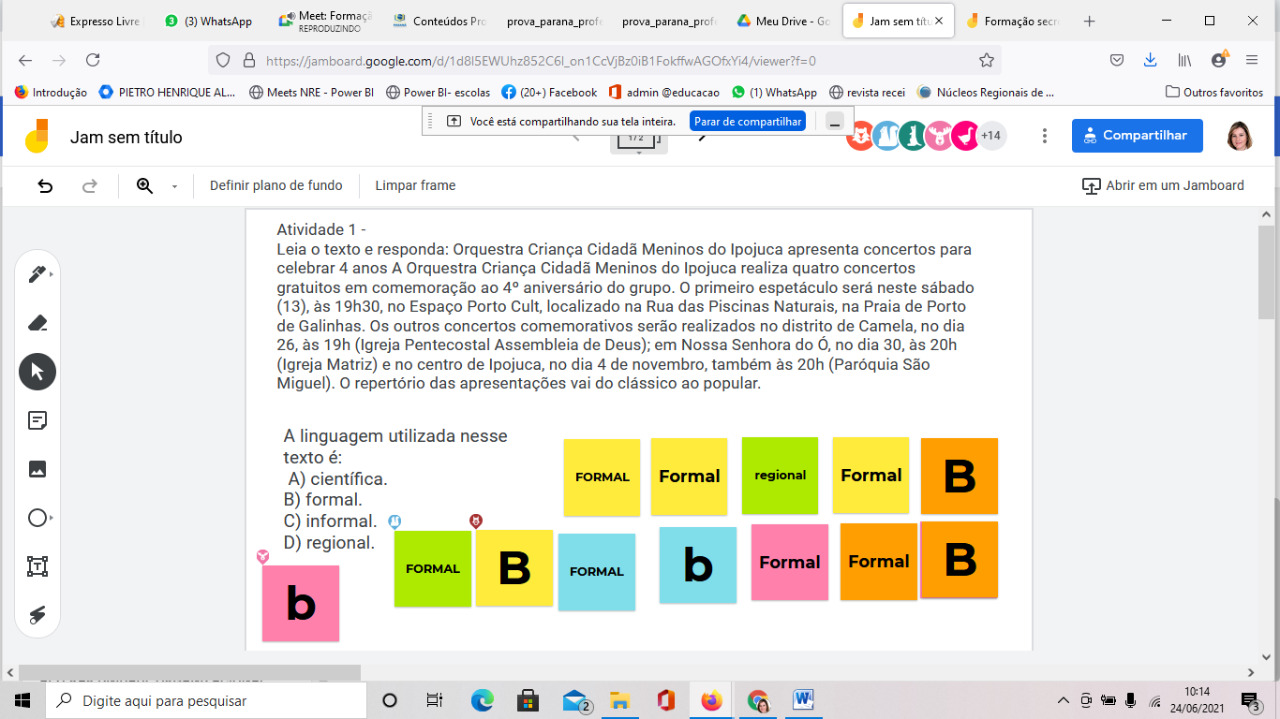
Task: Open the Firefox hamburger menu
Action: (1254, 60)
